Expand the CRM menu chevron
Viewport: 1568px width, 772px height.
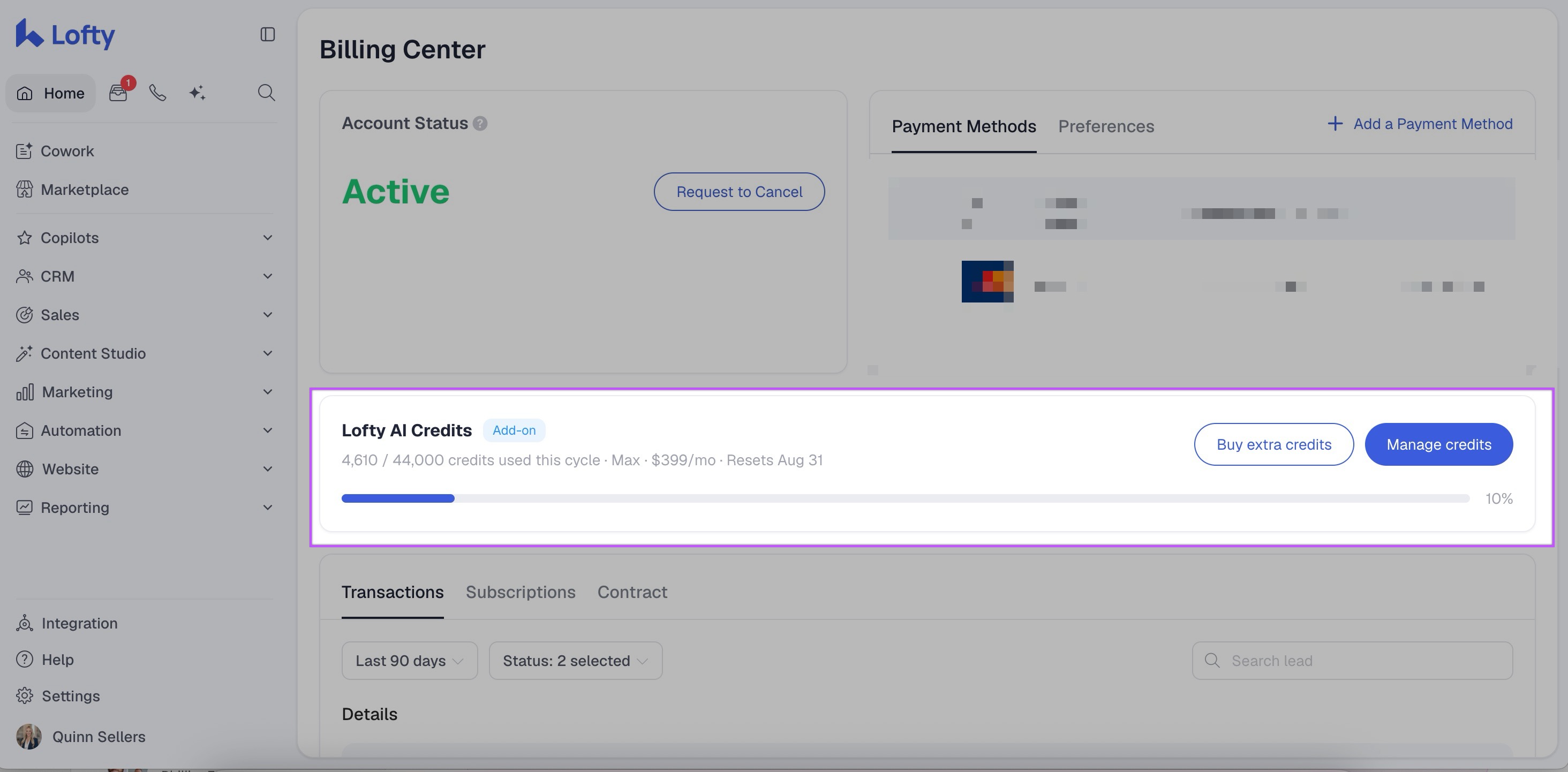[268, 276]
